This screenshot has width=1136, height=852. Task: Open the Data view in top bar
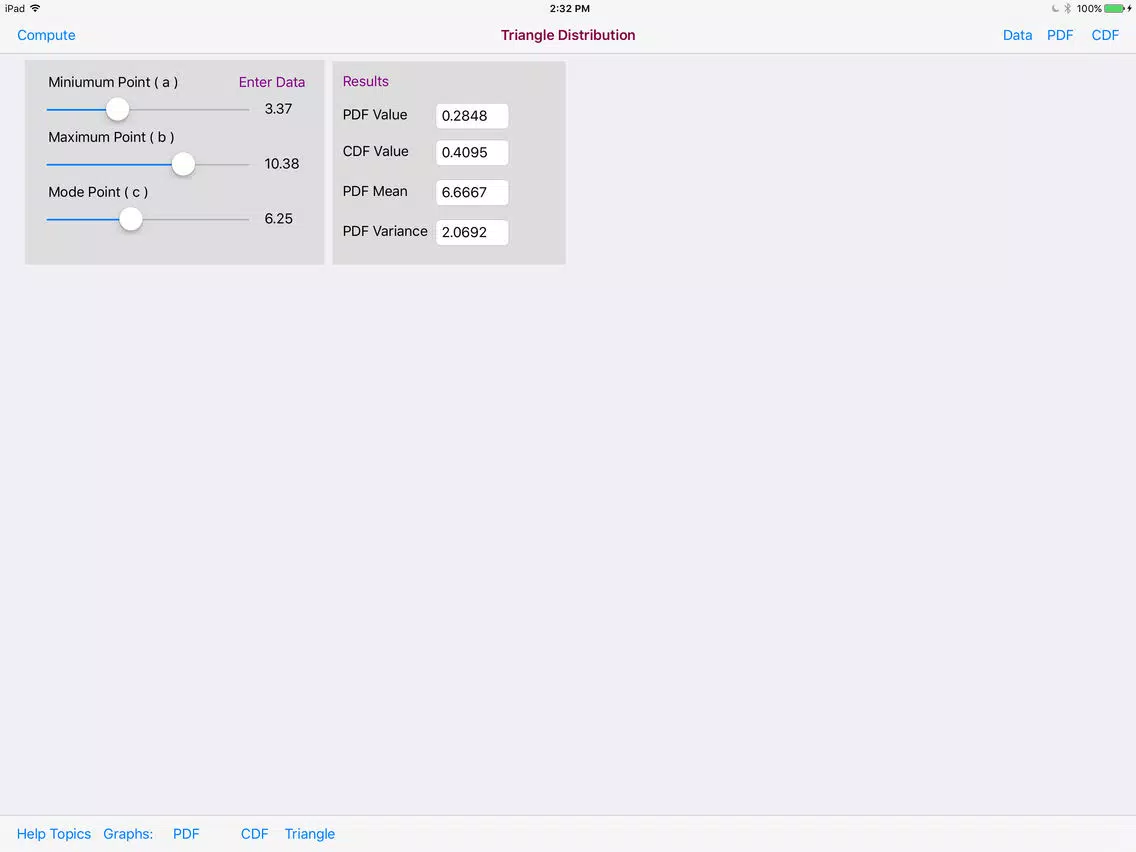tap(1017, 35)
